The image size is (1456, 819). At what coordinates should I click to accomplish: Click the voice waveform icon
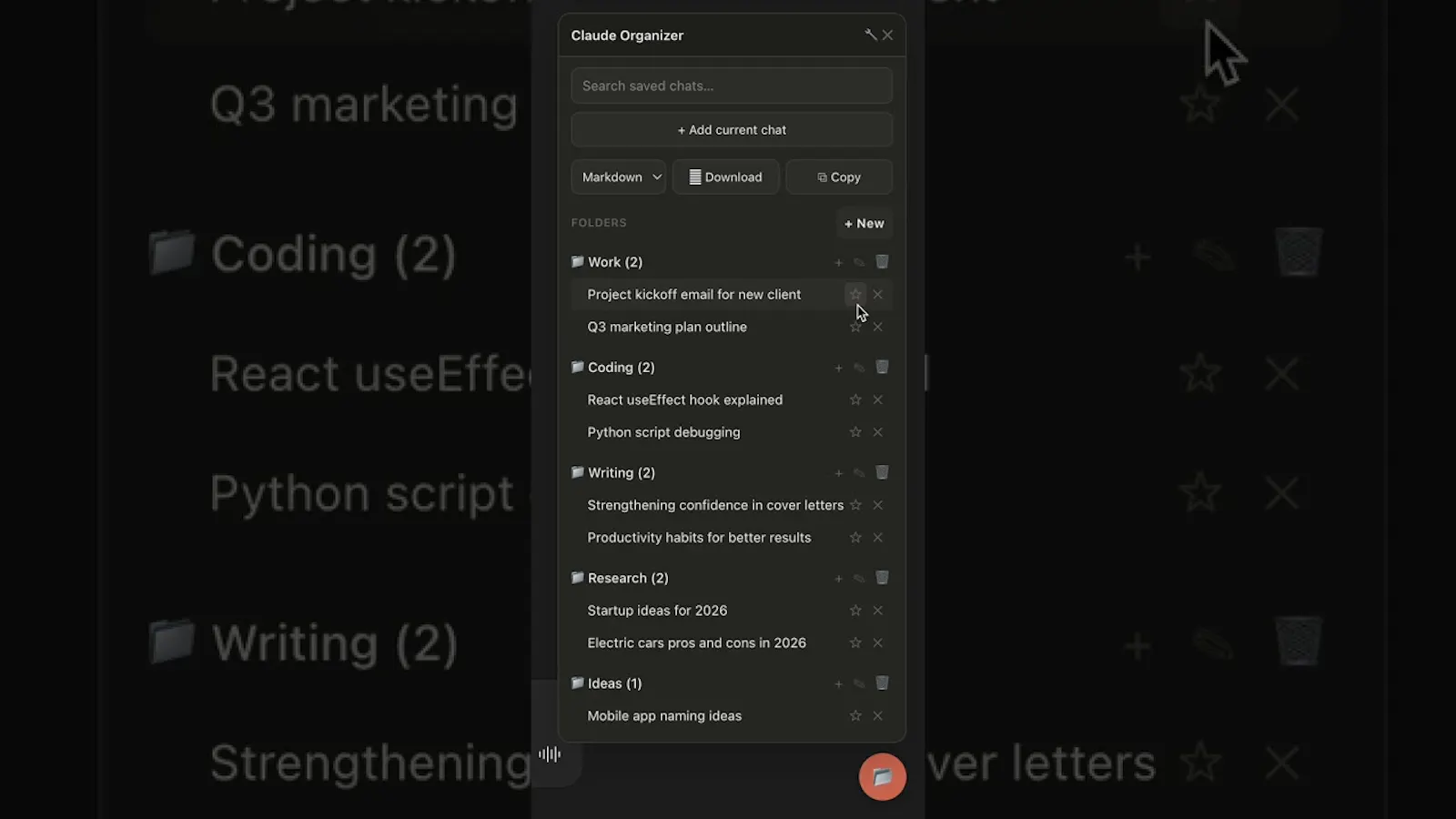[x=550, y=754]
